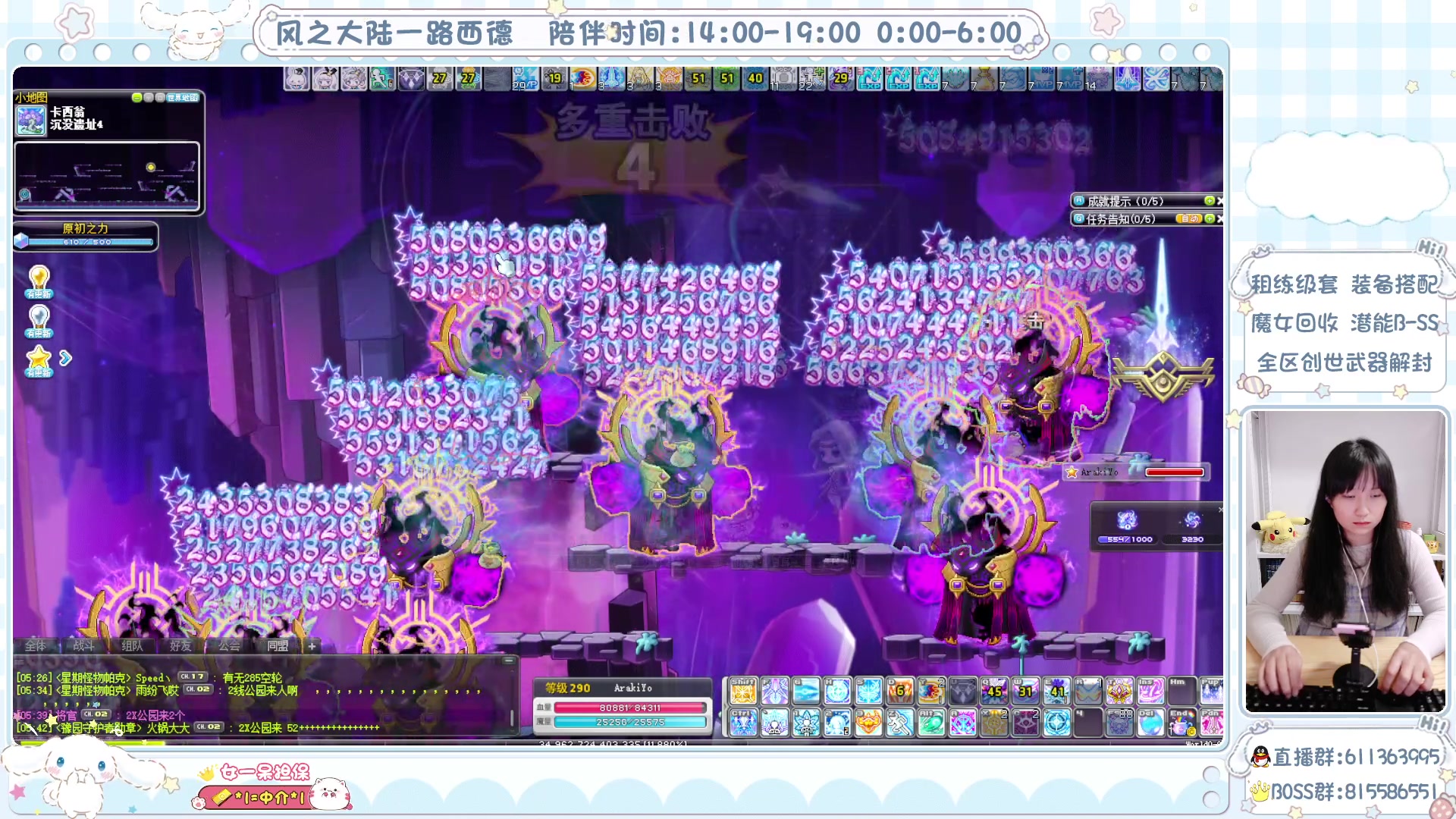Click the A key magenta skill icon
1456x819 pixels.
click(963, 723)
